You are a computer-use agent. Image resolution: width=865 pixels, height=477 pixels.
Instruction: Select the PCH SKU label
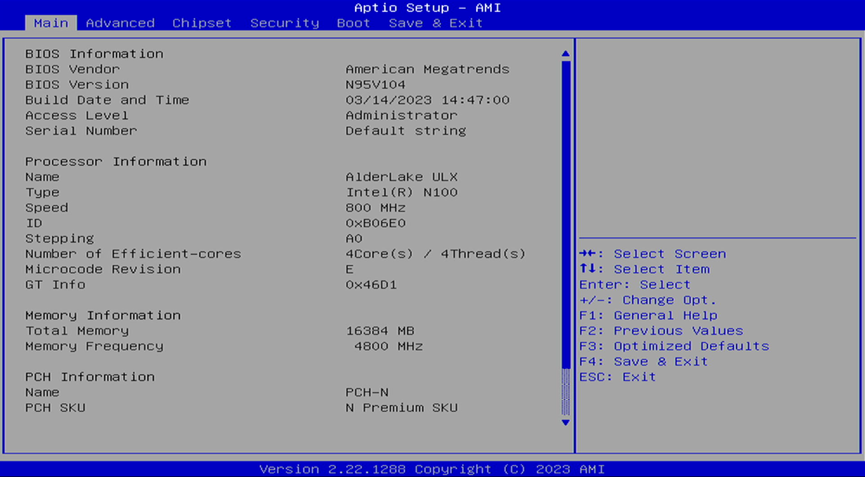pyautogui.click(x=55, y=408)
